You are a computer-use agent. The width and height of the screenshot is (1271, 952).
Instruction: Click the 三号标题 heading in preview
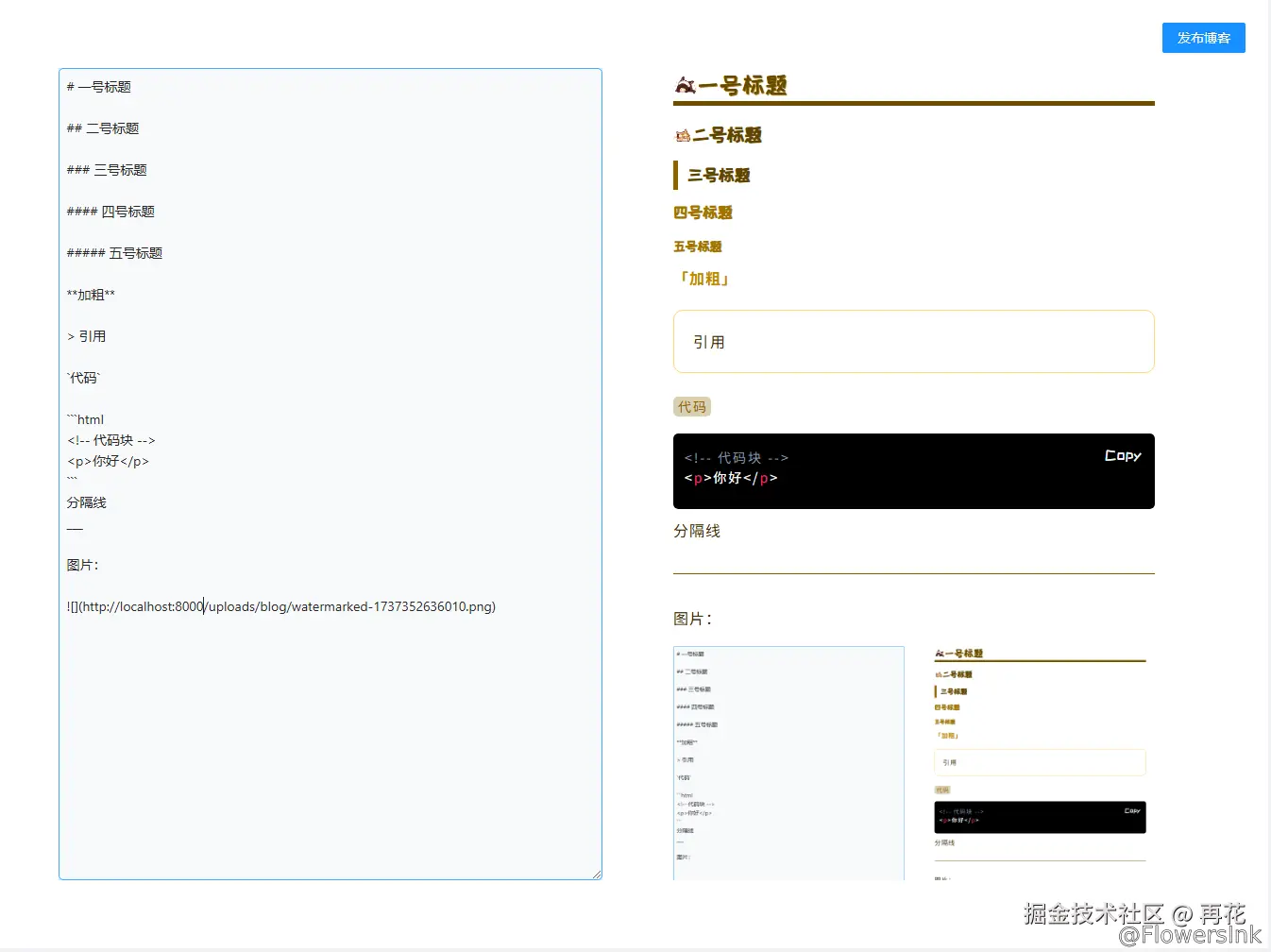click(719, 176)
